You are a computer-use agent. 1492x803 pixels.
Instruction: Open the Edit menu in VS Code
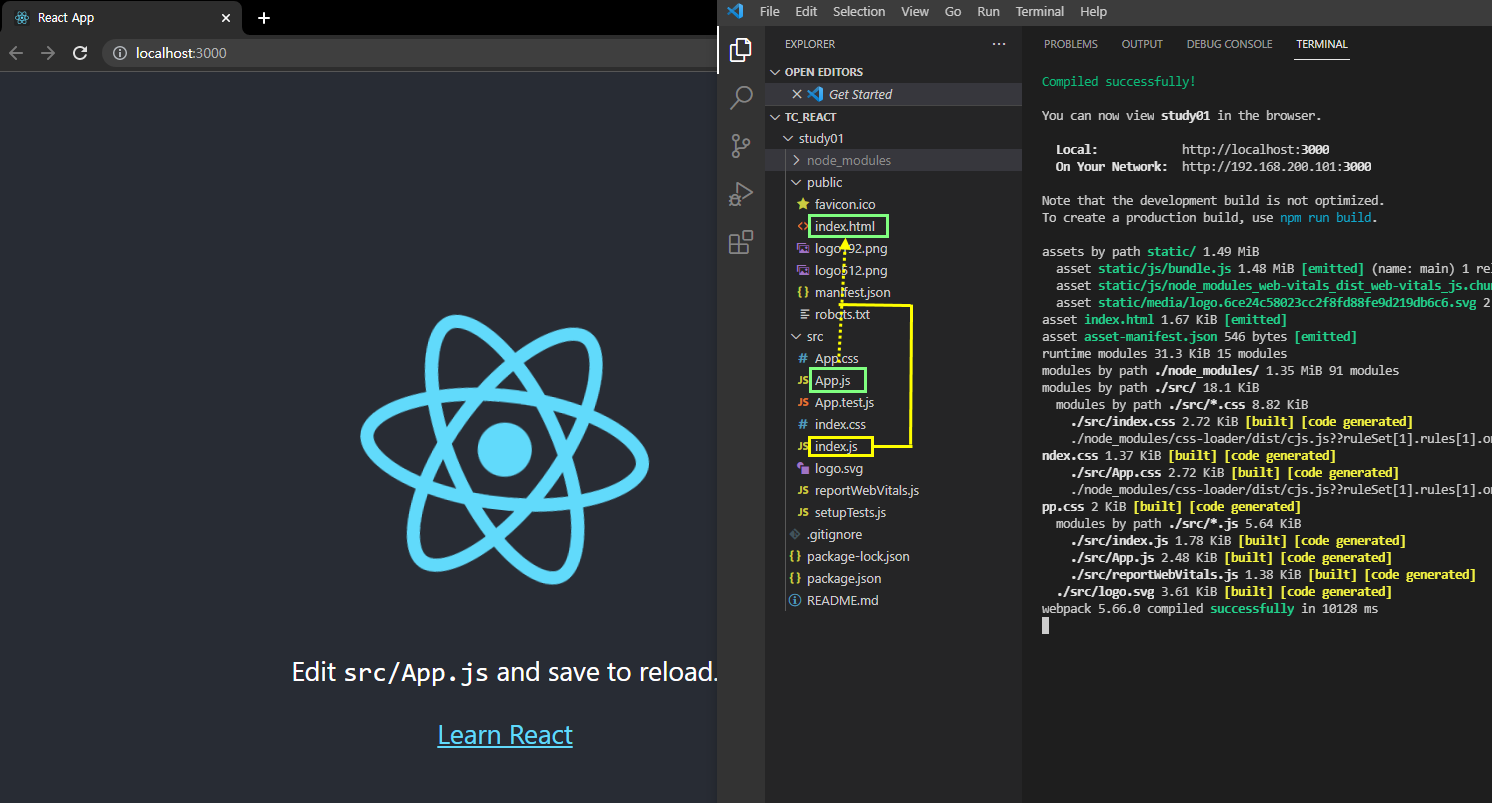806,11
